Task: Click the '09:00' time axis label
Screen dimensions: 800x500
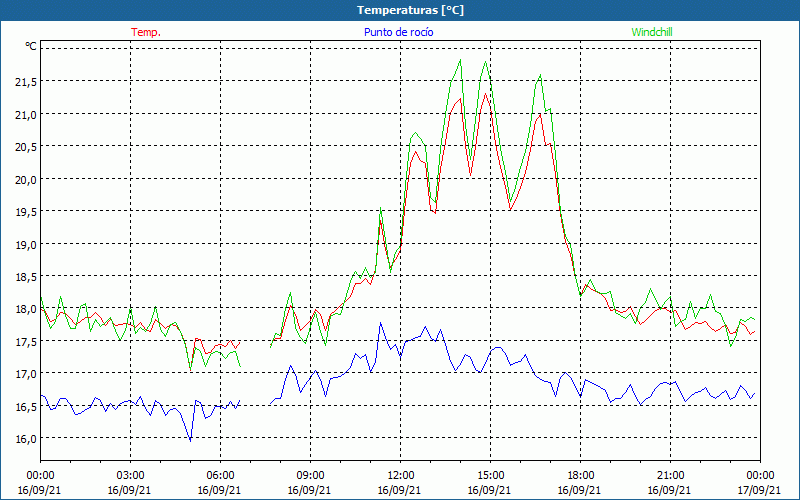Action: (x=310, y=476)
